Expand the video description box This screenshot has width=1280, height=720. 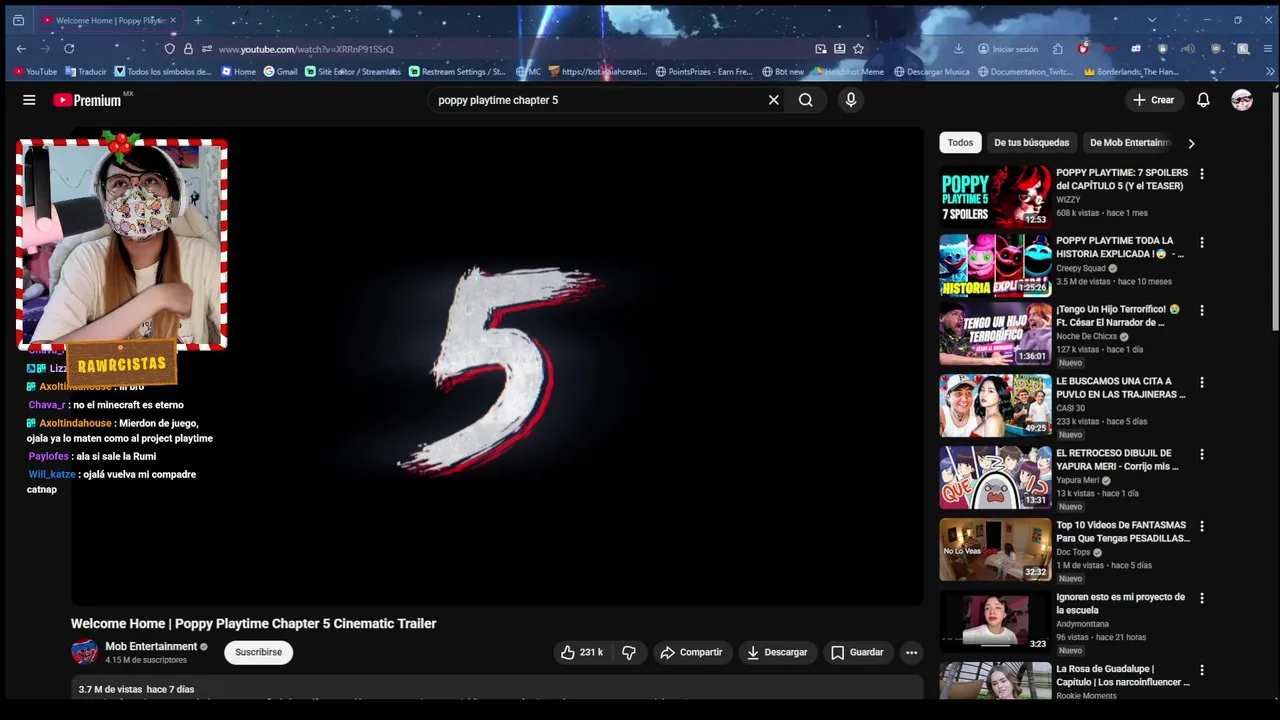point(497,689)
